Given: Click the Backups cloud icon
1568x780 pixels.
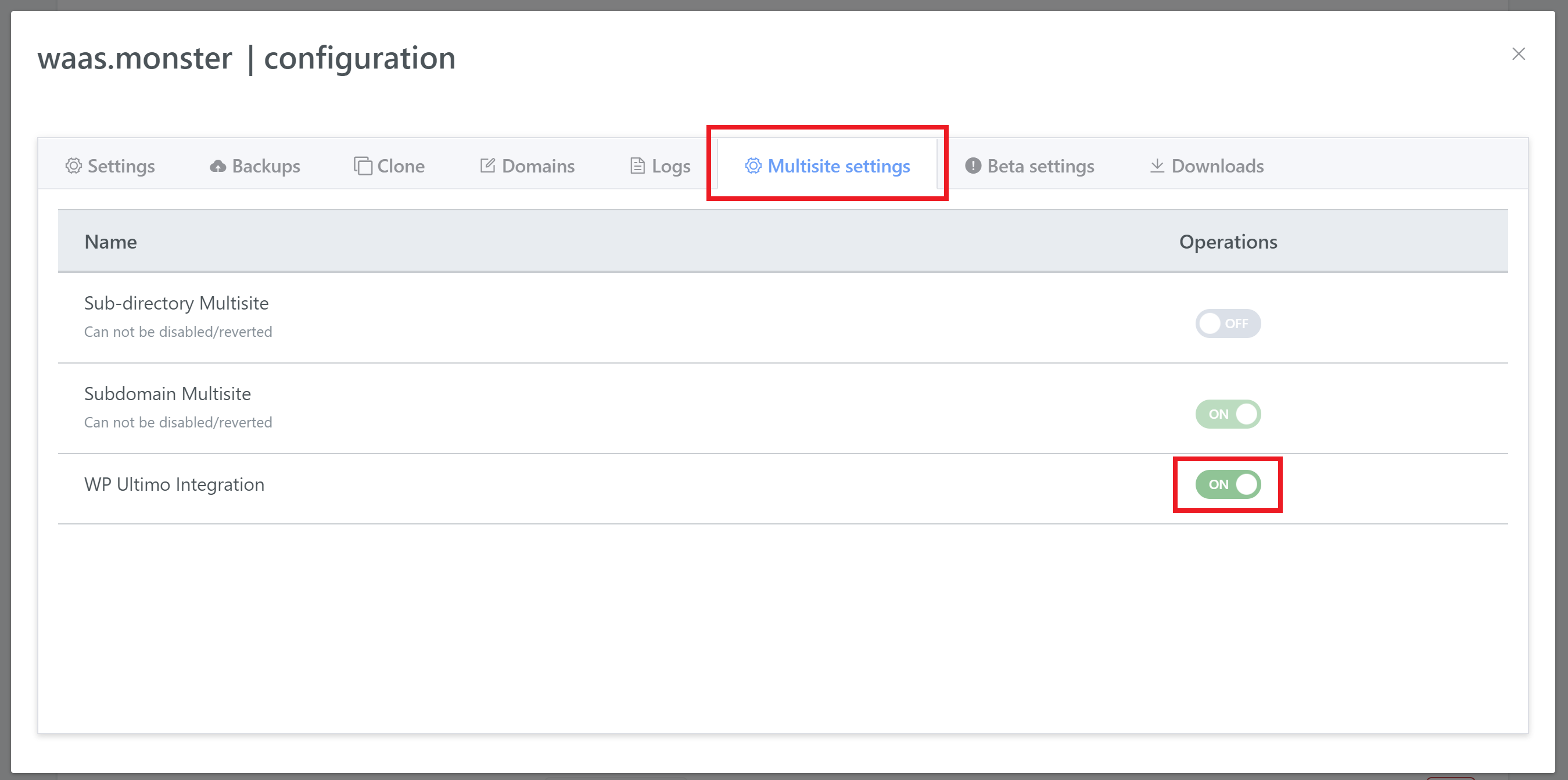Looking at the screenshot, I should click(218, 166).
